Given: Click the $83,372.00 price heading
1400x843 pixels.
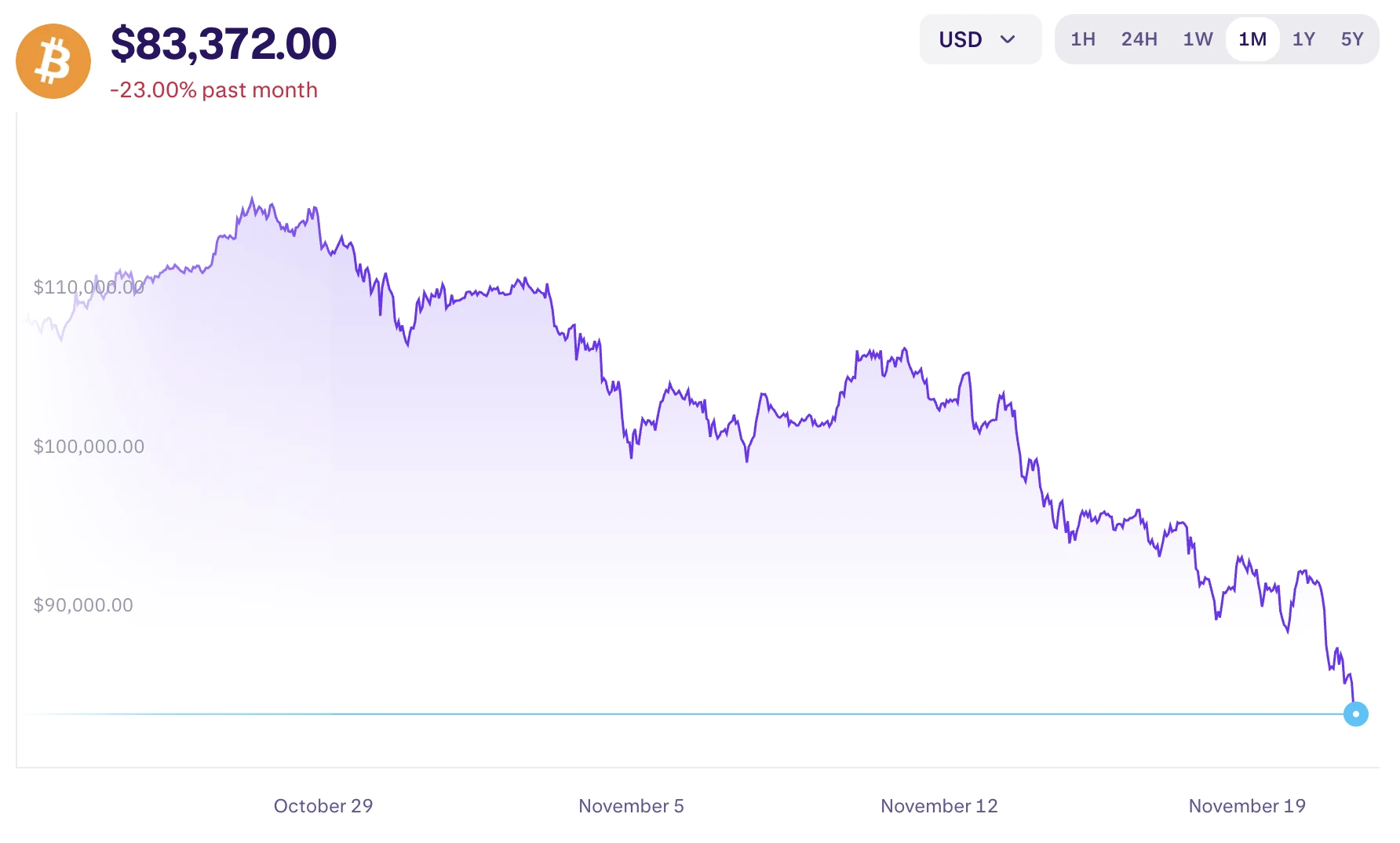Looking at the screenshot, I should coord(224,45).
